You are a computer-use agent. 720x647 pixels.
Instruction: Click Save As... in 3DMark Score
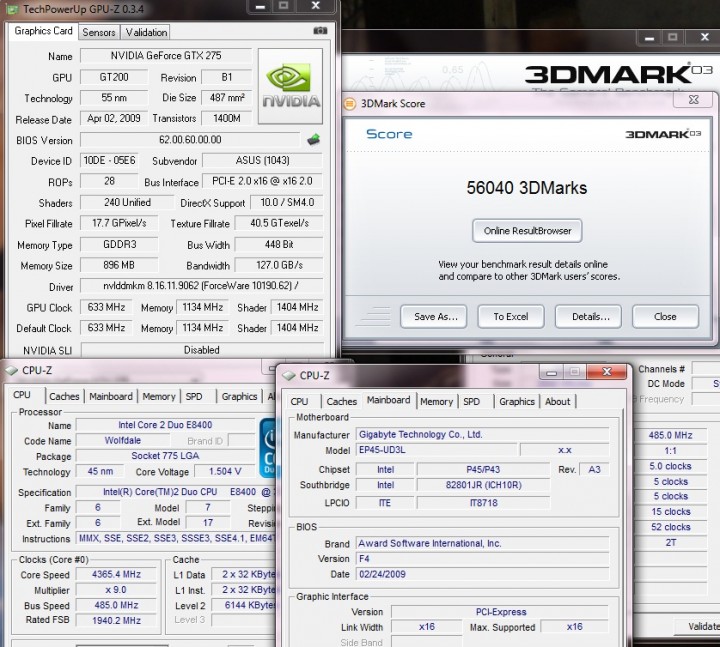[x=433, y=317]
